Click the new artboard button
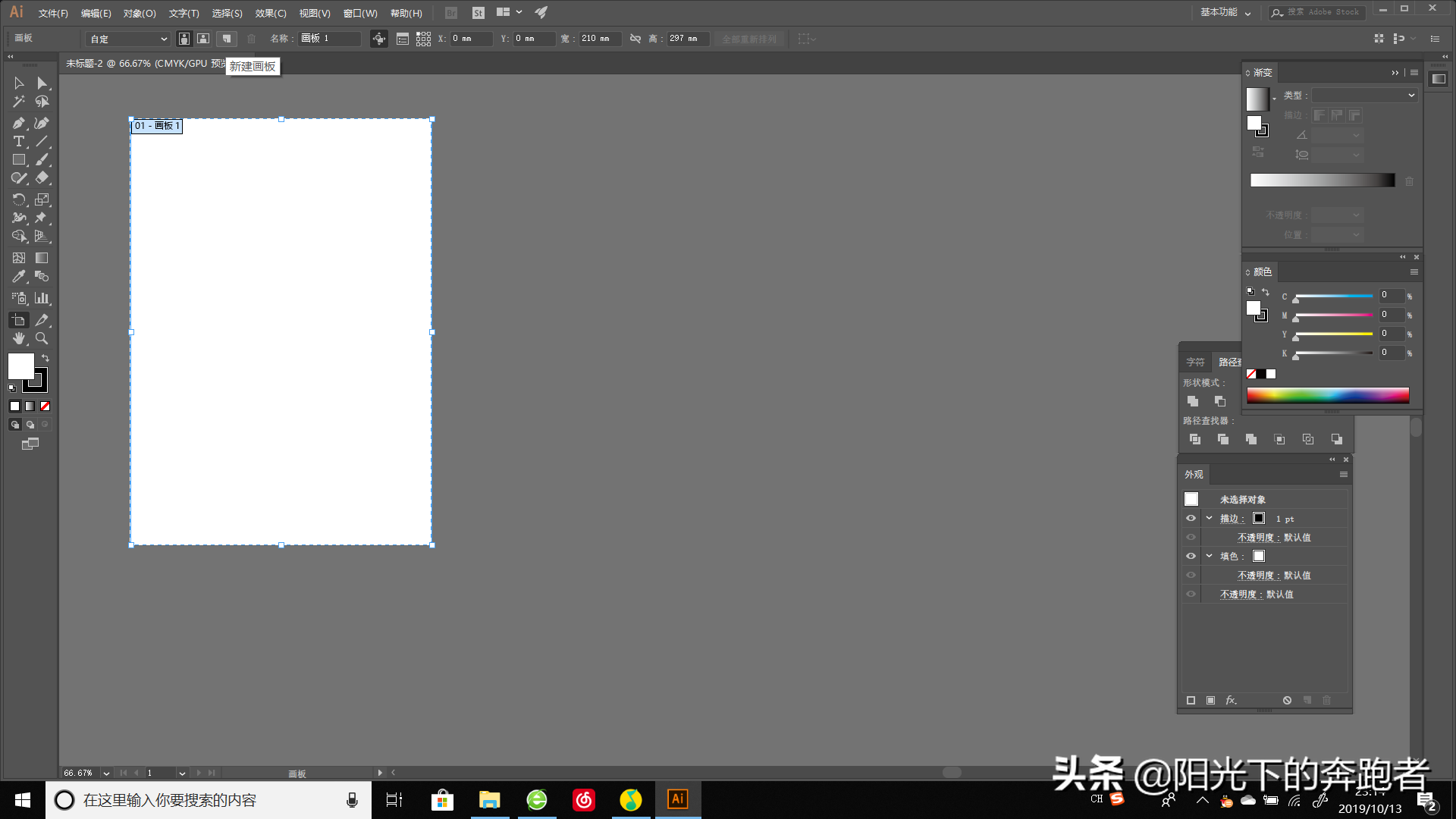Screen dimensions: 1456x819 point(226,39)
